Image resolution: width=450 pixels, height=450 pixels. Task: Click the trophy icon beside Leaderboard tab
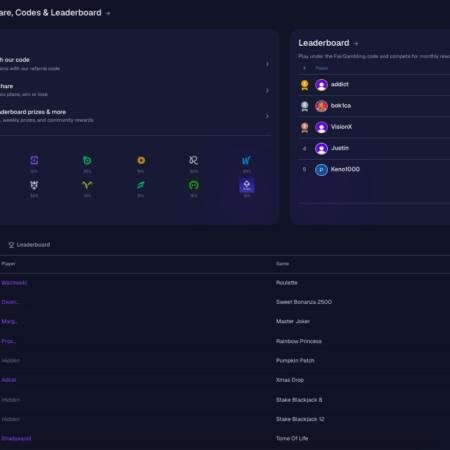[11, 245]
